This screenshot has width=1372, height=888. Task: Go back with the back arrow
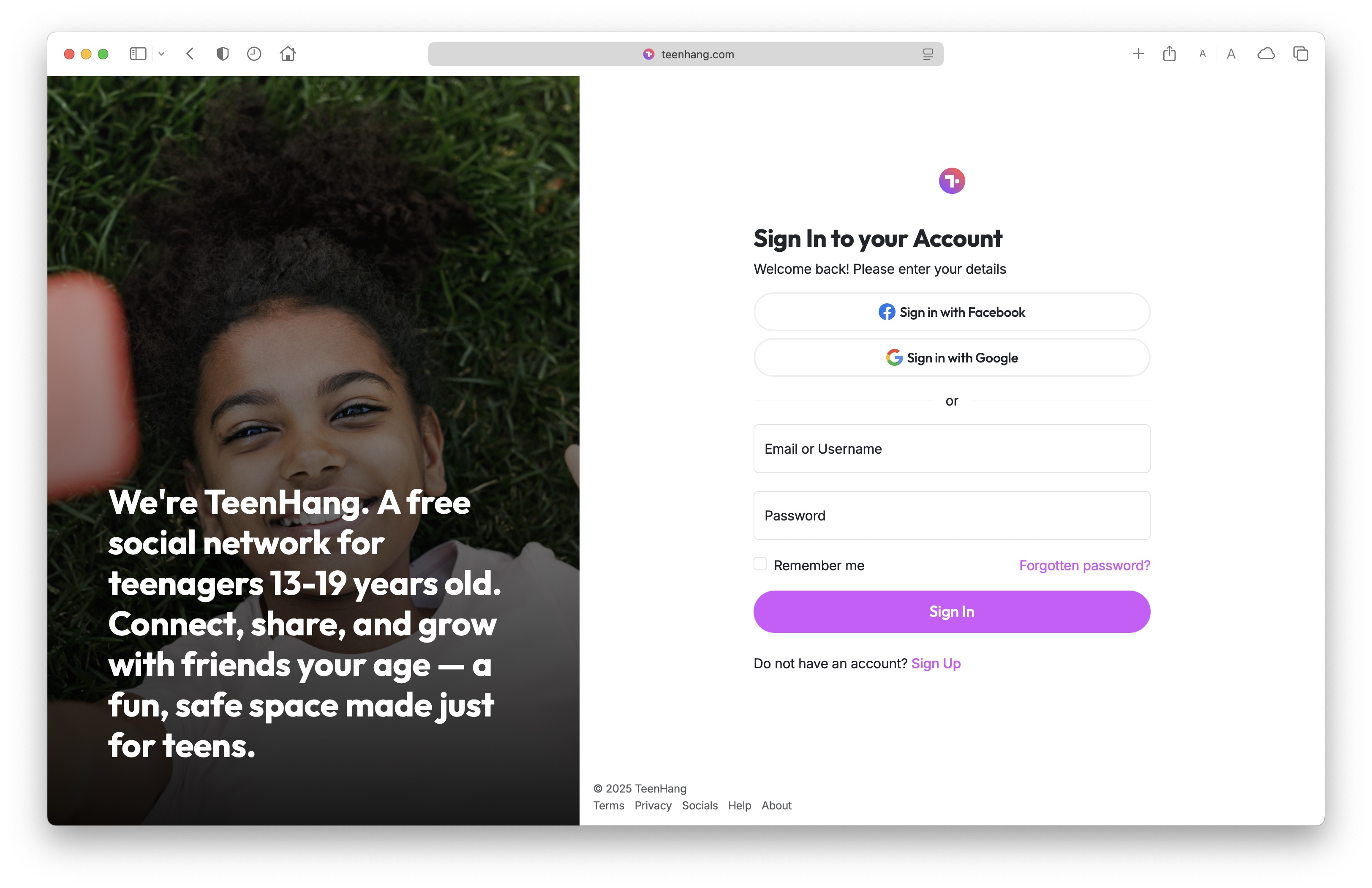(x=190, y=54)
